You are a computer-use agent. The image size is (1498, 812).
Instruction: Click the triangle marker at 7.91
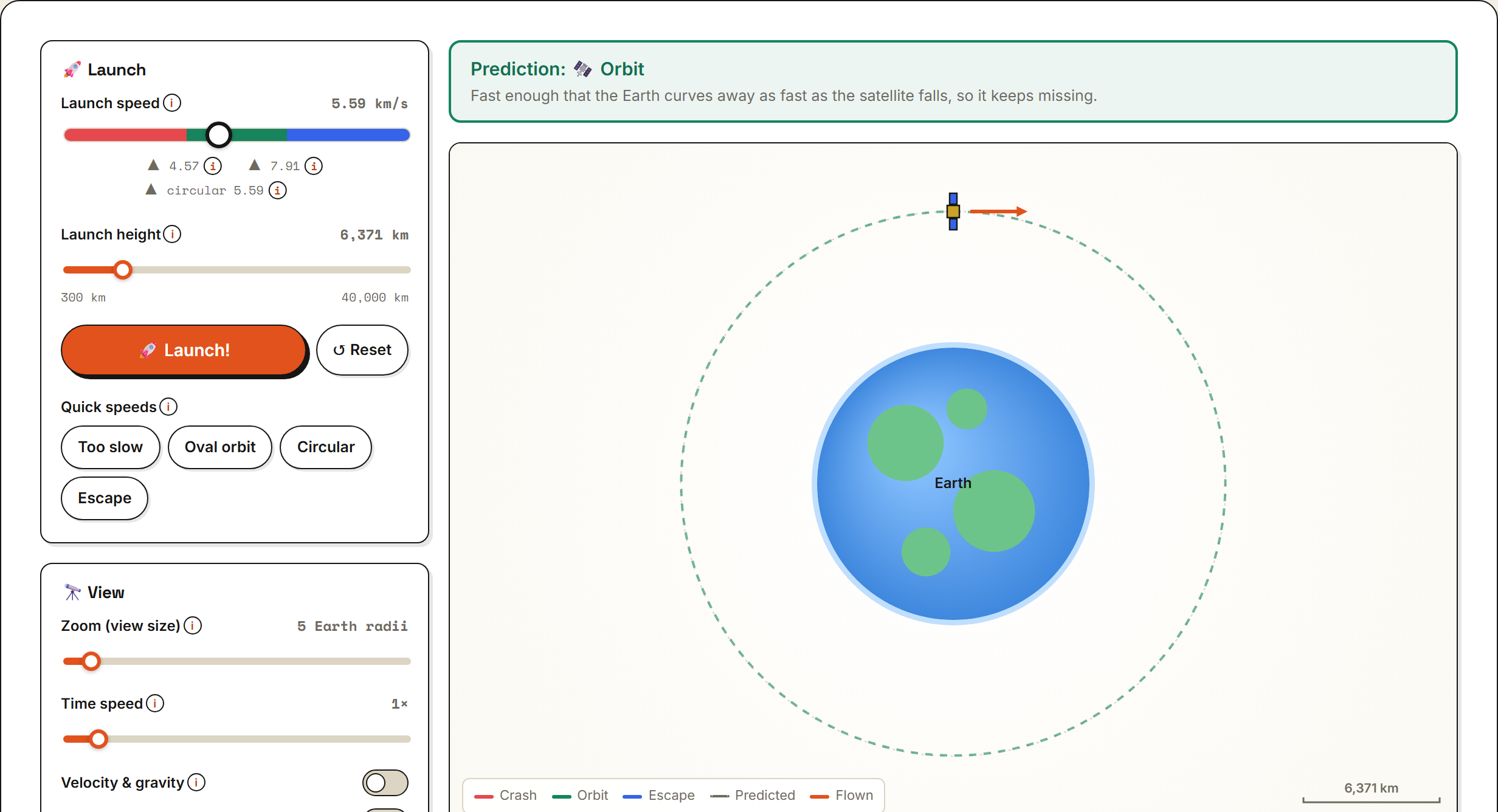[x=255, y=165]
